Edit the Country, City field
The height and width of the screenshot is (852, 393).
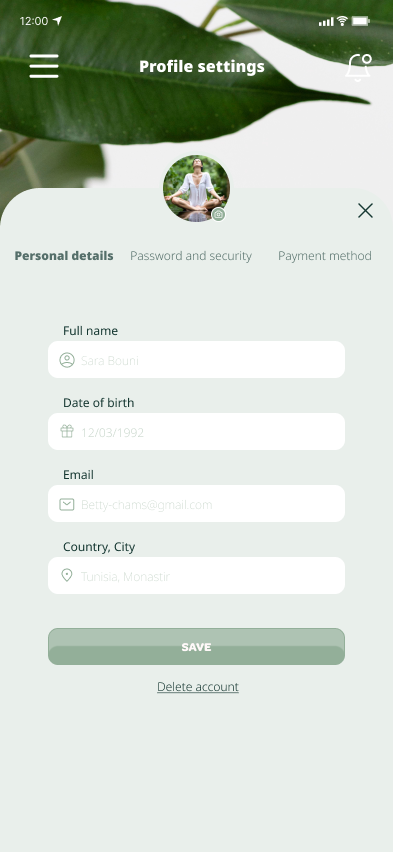pos(196,575)
